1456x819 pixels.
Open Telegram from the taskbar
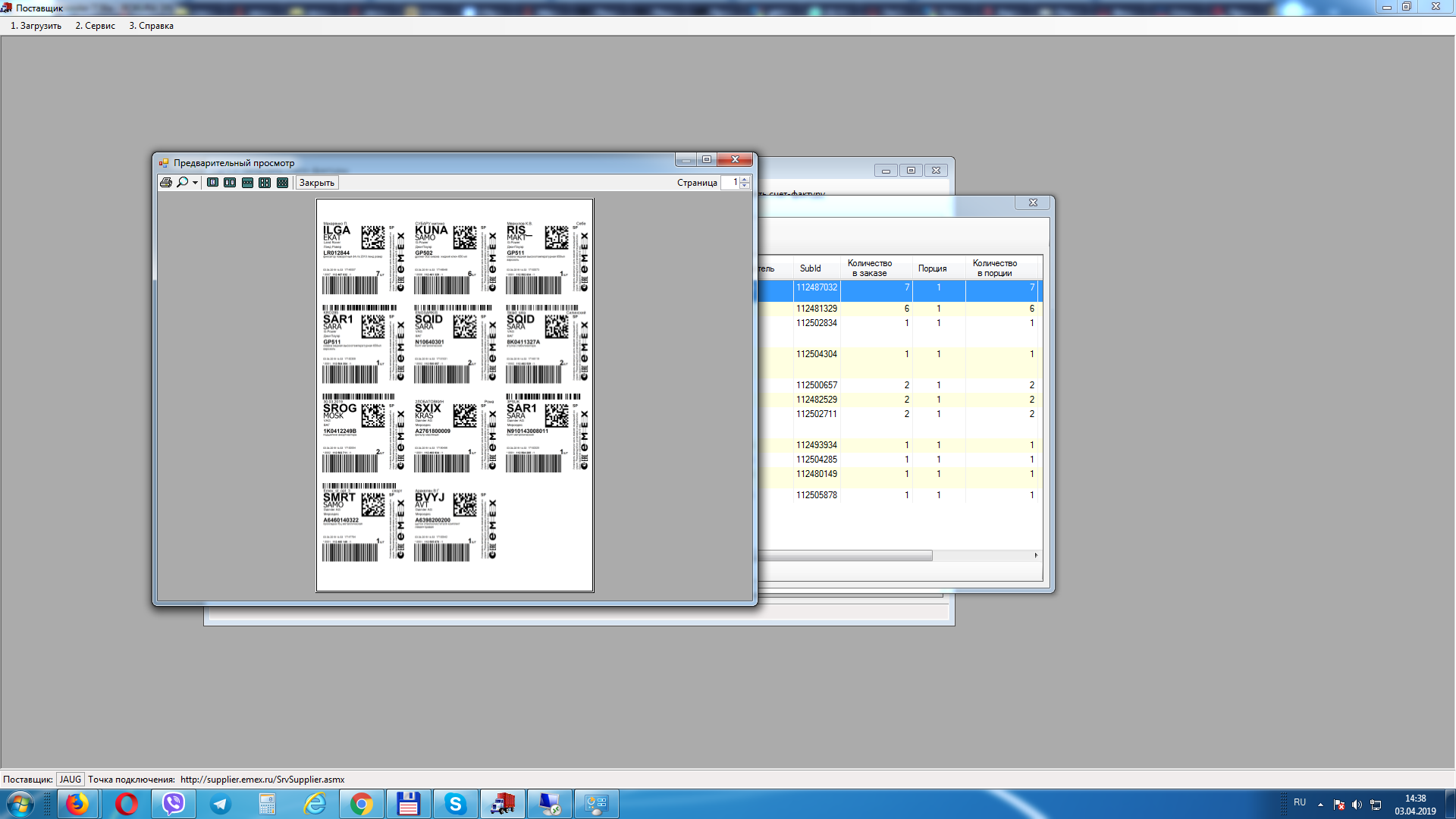[221, 804]
